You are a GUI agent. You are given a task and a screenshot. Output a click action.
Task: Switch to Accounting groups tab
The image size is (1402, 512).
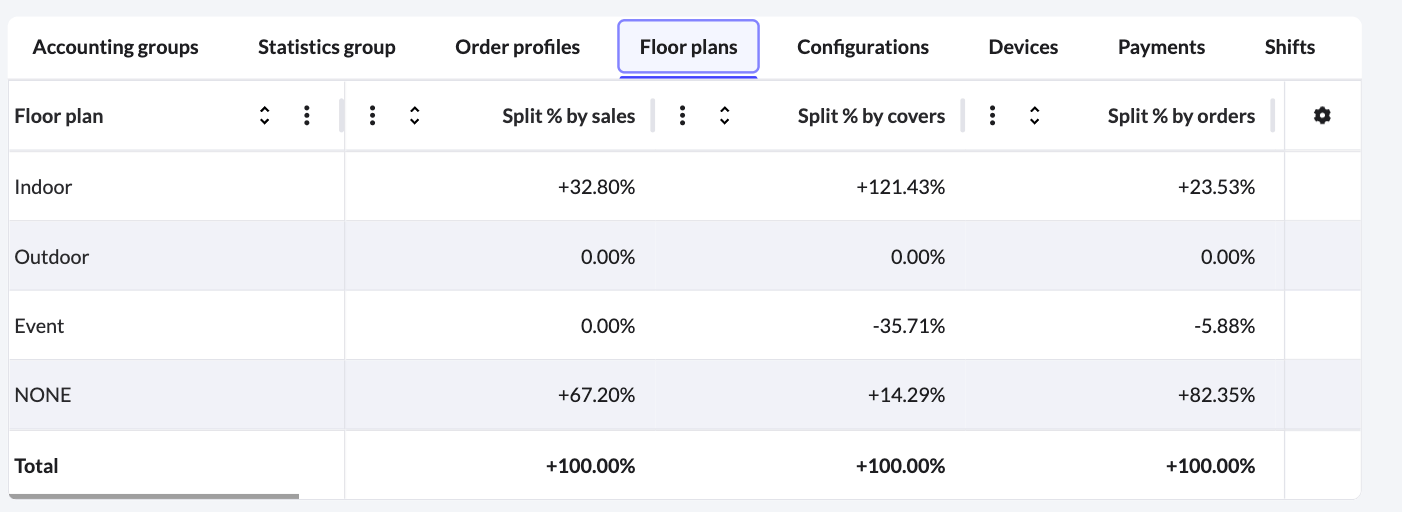click(x=115, y=47)
